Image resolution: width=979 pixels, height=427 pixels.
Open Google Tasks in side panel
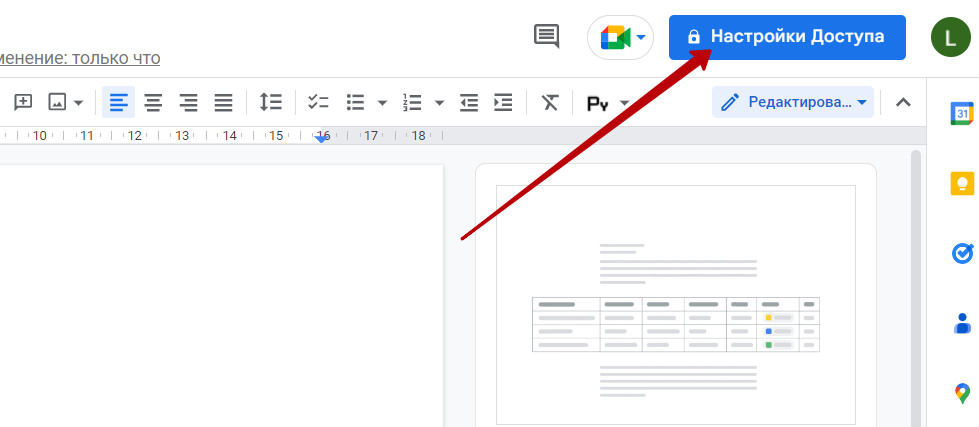coord(962,253)
